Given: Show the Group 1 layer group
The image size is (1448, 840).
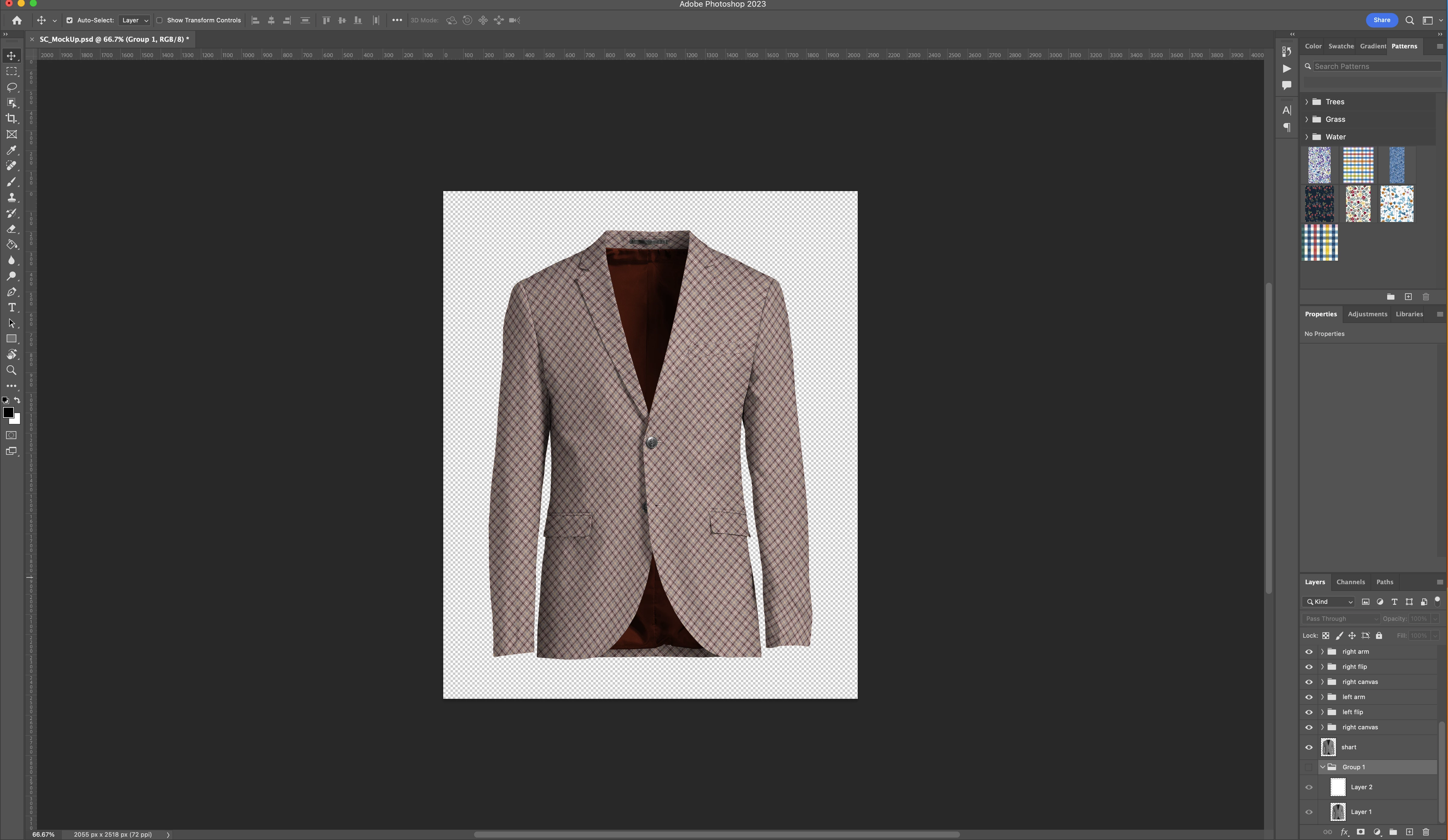Looking at the screenshot, I should 1309,767.
